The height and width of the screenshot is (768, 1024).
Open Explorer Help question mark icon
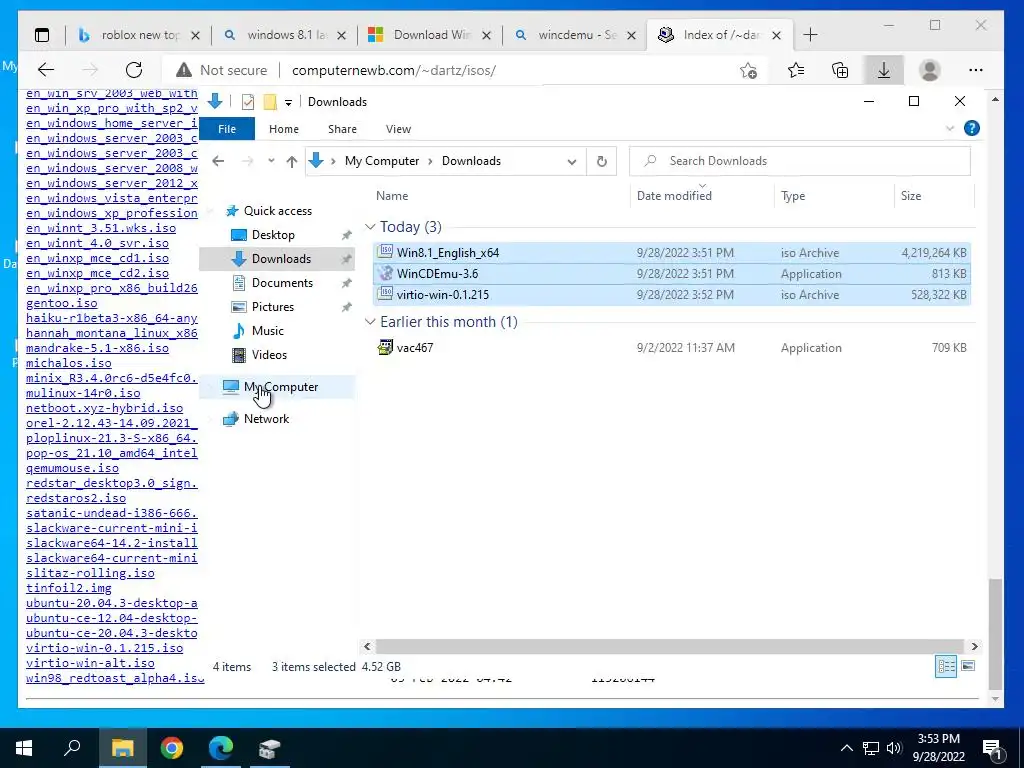pyautogui.click(x=972, y=129)
